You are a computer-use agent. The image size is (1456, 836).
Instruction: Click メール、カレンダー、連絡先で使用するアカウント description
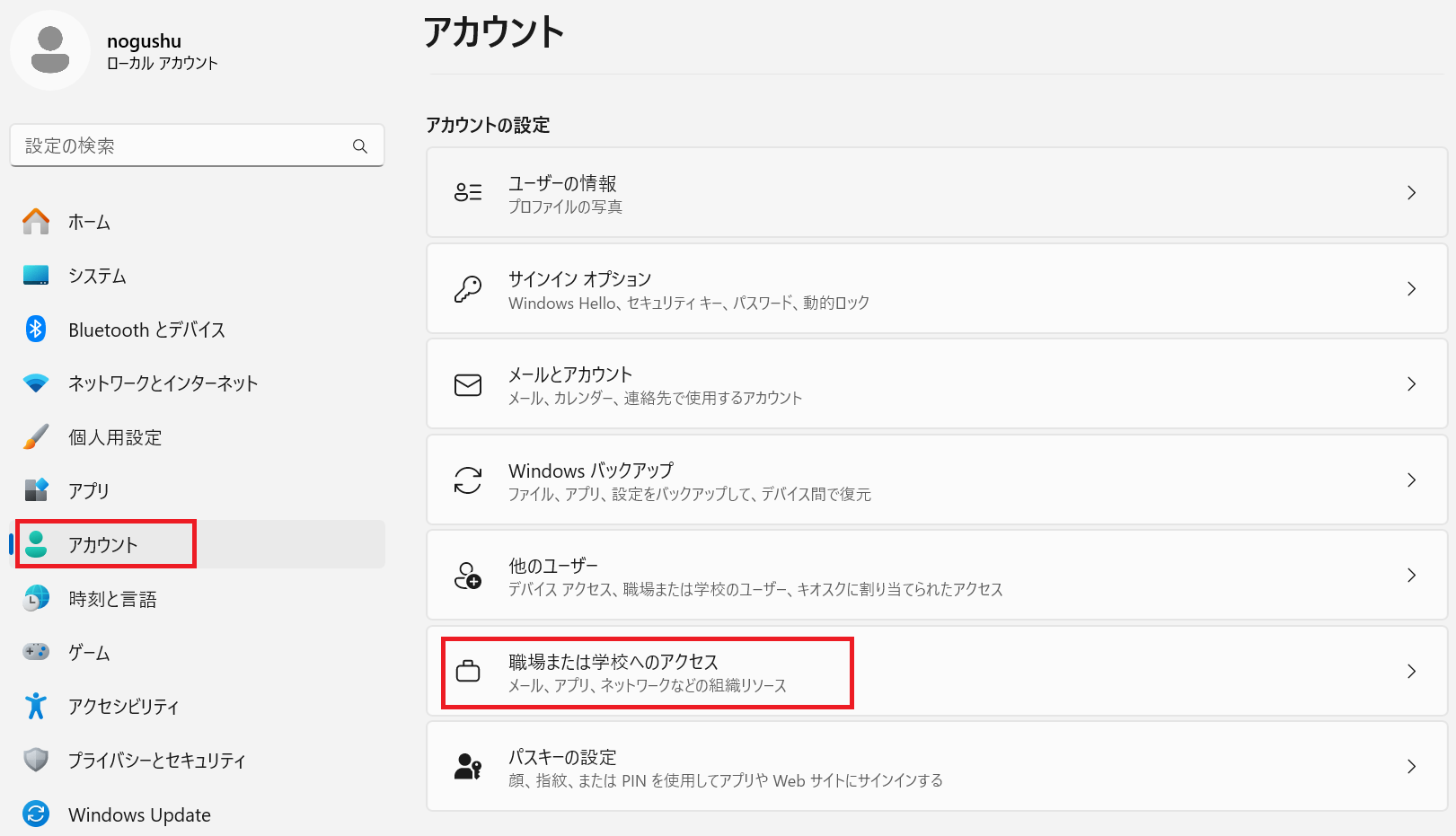point(655,398)
